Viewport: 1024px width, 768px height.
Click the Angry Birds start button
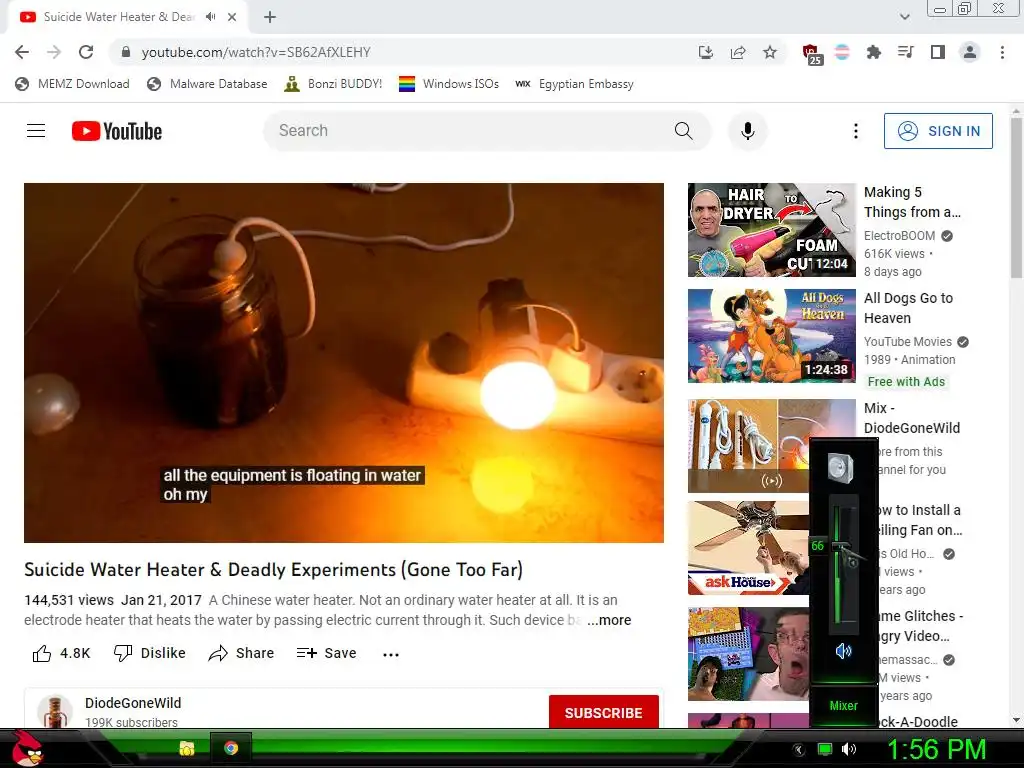[27, 748]
